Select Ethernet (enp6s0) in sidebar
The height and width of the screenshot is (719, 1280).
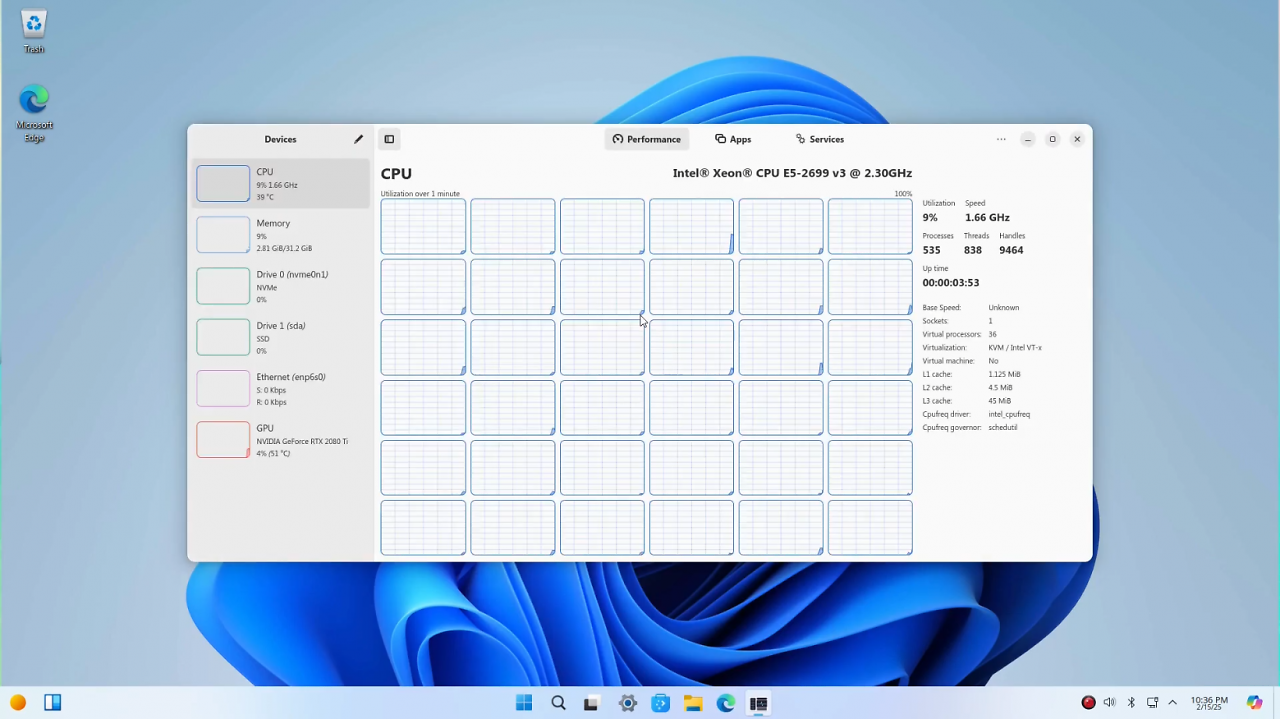click(281, 389)
